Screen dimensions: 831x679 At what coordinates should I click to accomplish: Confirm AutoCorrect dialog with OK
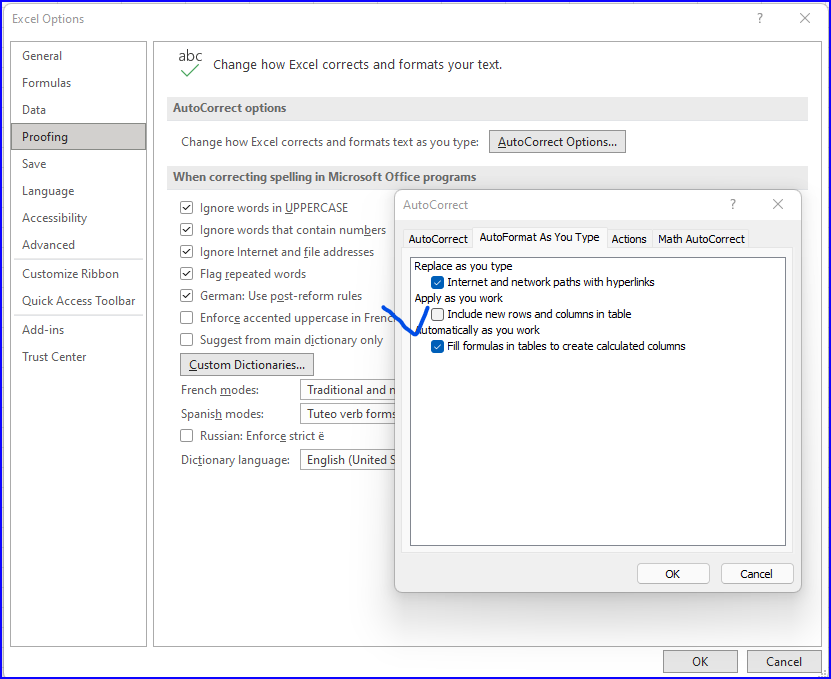673,574
